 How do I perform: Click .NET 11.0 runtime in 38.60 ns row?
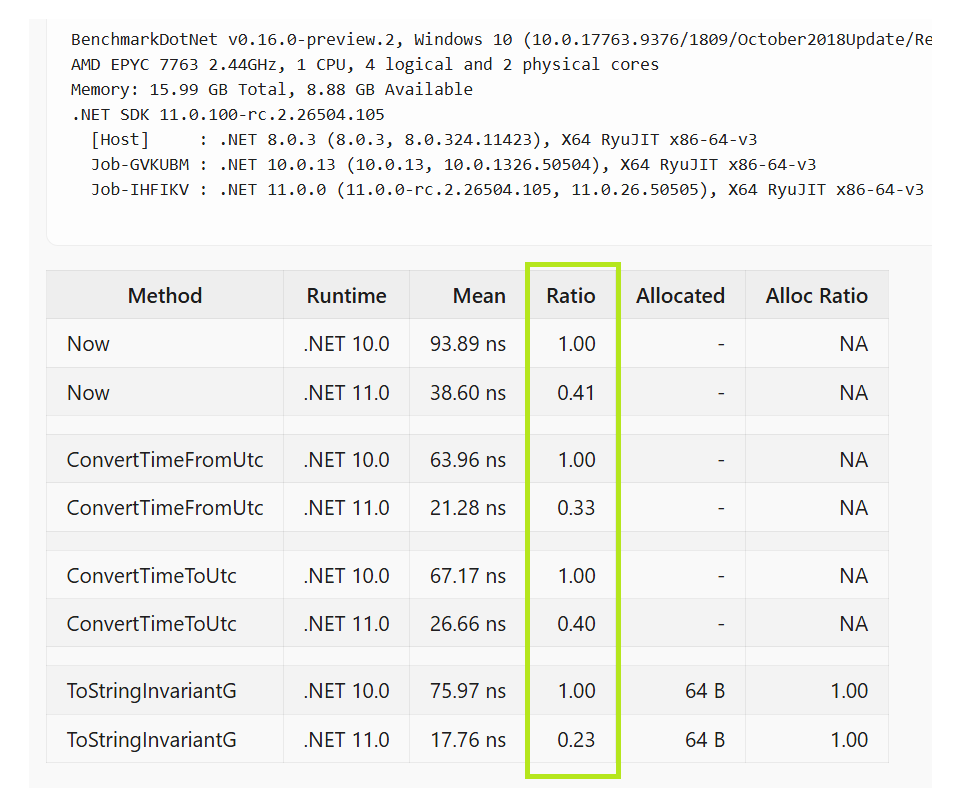pyautogui.click(x=346, y=392)
